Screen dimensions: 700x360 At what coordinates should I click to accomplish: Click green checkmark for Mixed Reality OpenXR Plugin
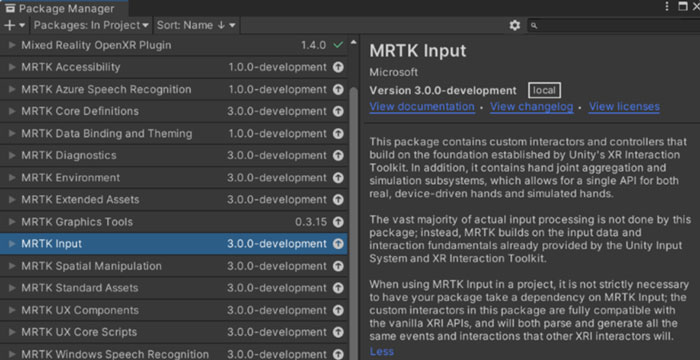[x=338, y=45]
